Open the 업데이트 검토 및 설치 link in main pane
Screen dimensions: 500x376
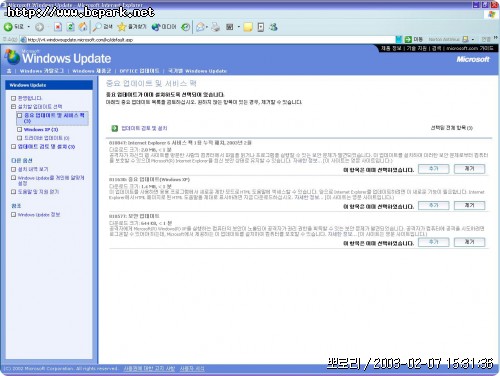[144, 128]
